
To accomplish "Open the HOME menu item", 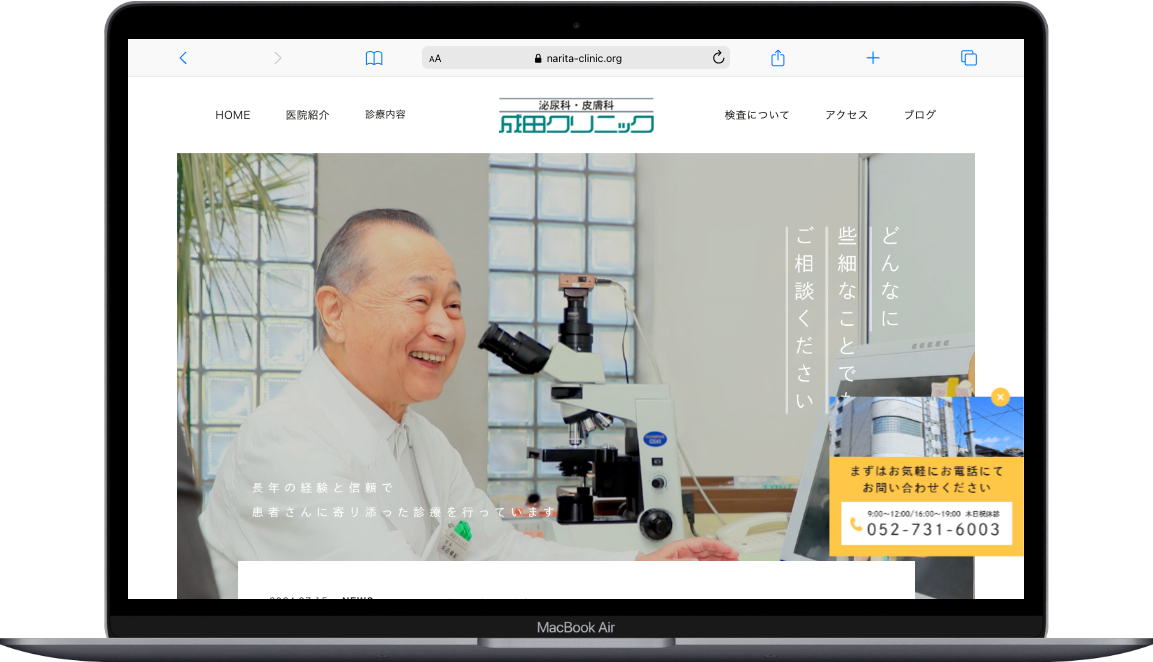I will [232, 115].
